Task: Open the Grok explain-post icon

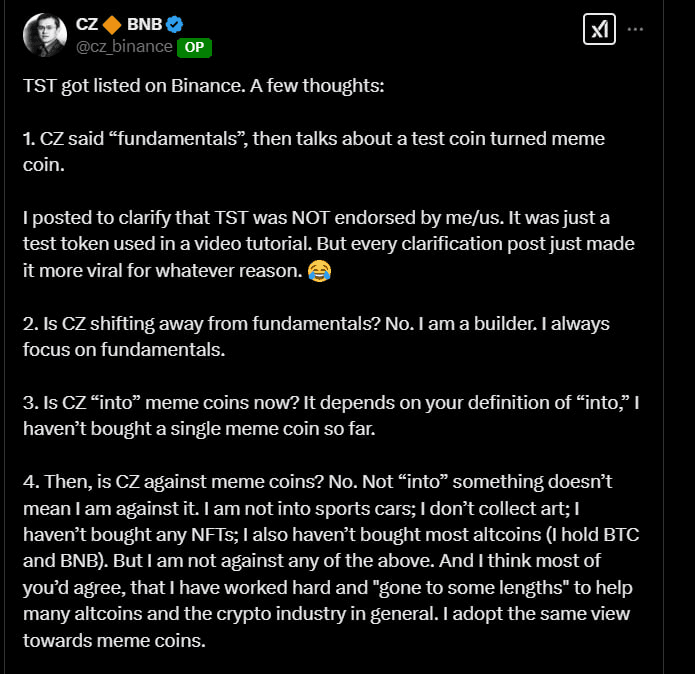Action: (599, 29)
